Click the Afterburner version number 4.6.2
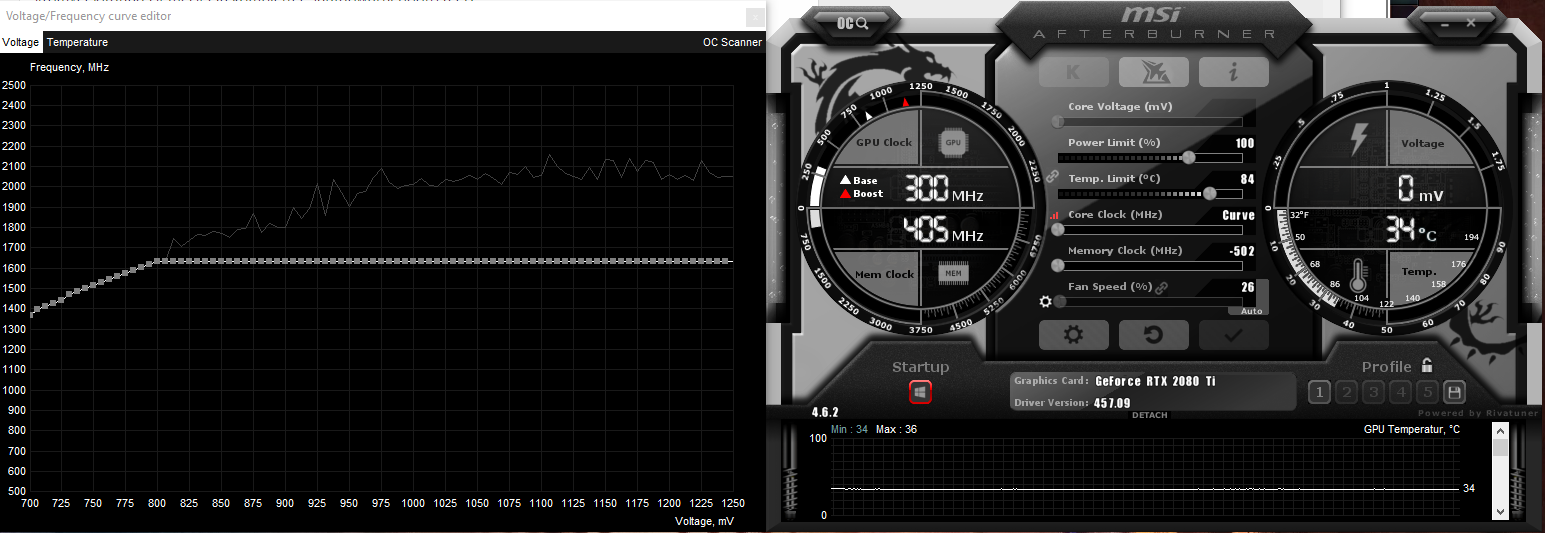This screenshot has width=1545, height=533. click(825, 411)
